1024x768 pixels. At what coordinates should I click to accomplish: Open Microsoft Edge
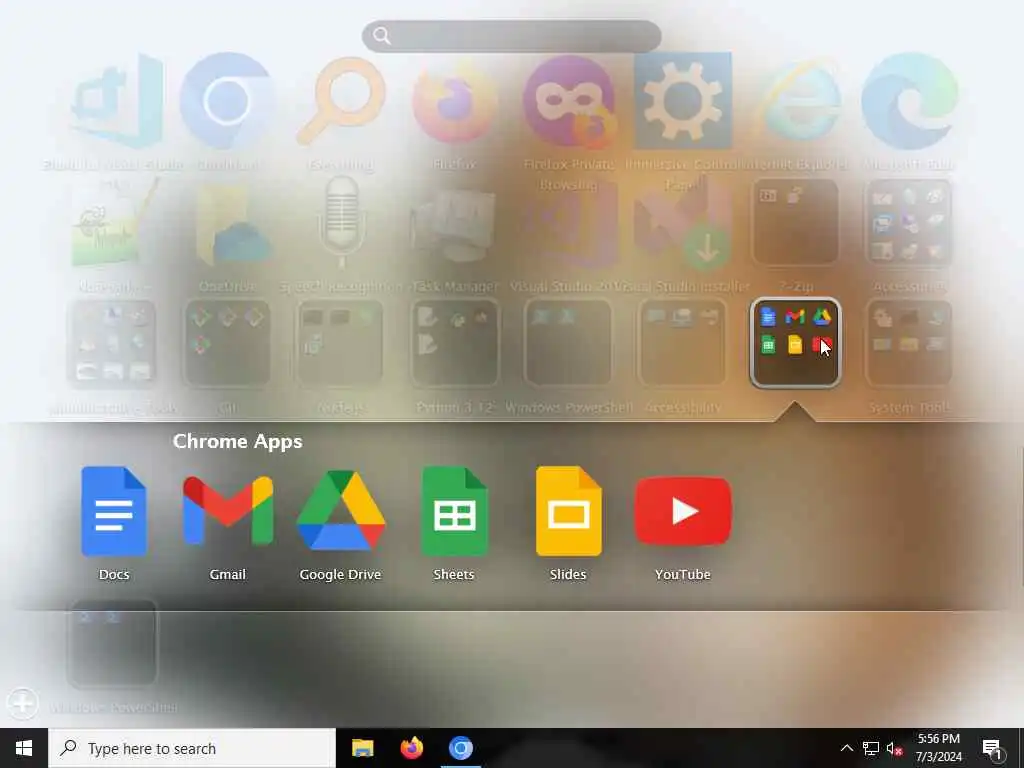[909, 101]
